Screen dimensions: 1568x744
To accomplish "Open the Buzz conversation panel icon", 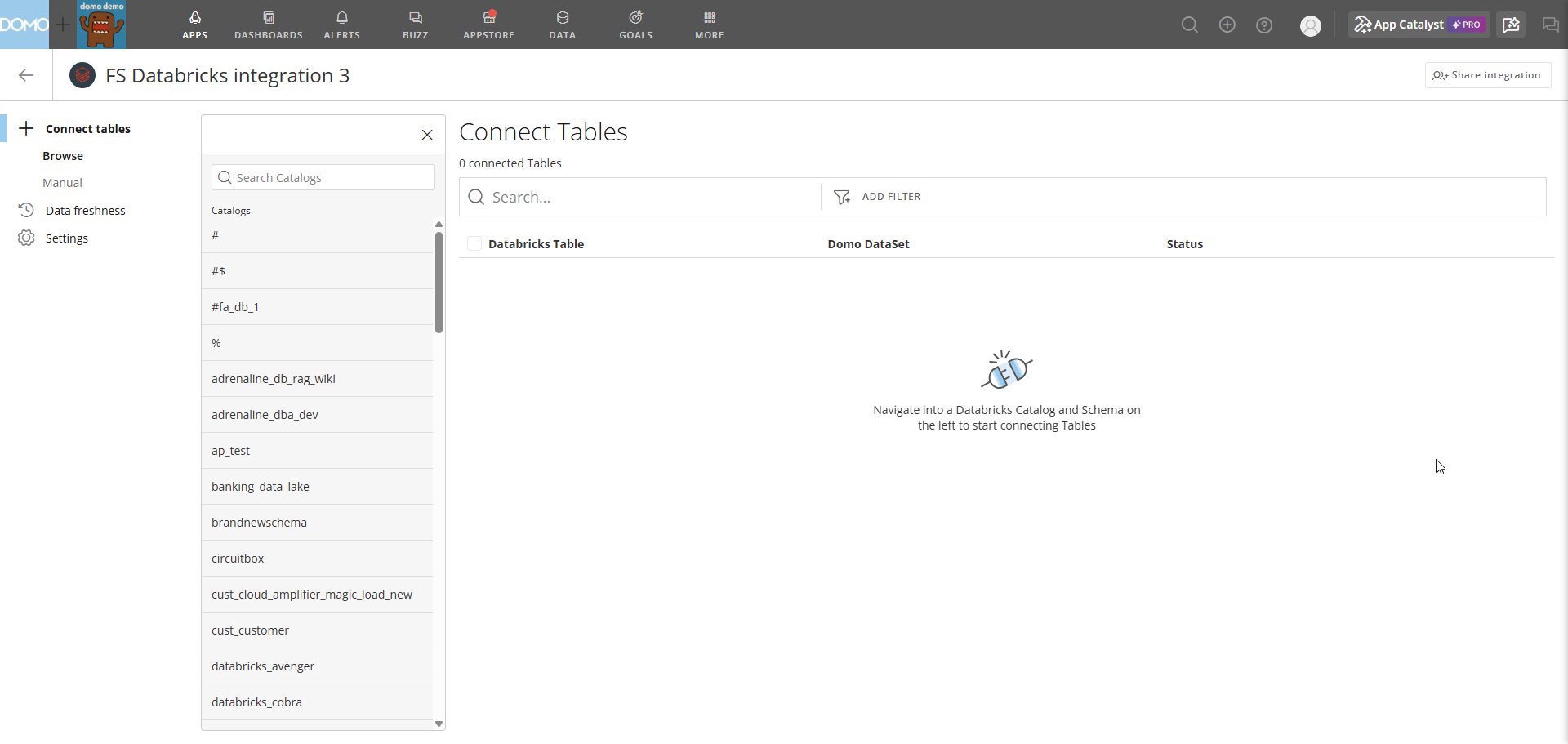I will pos(1550,25).
